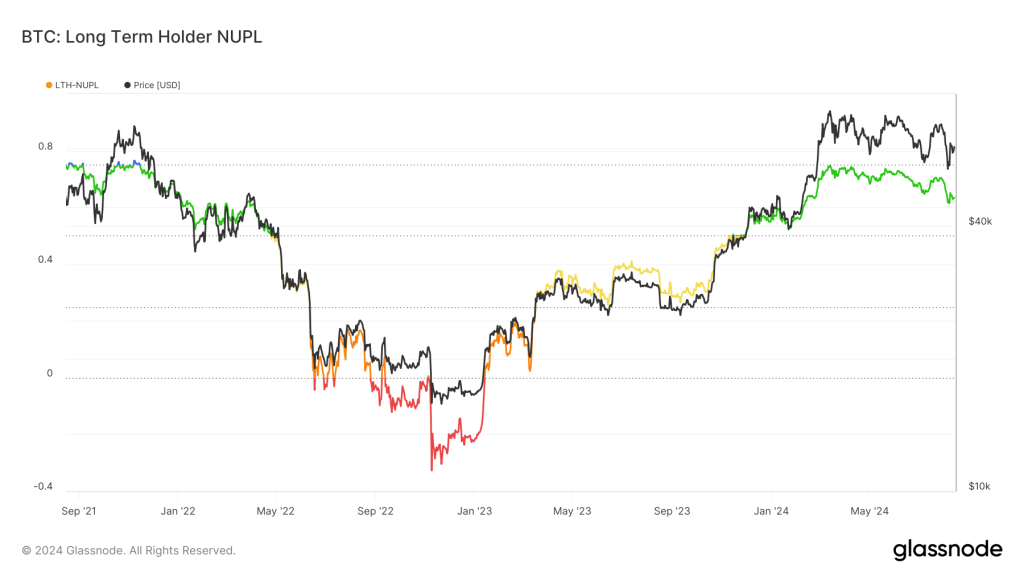The height and width of the screenshot is (576, 1024).
Task: Select the May '24 date label
Action: pyautogui.click(x=867, y=511)
